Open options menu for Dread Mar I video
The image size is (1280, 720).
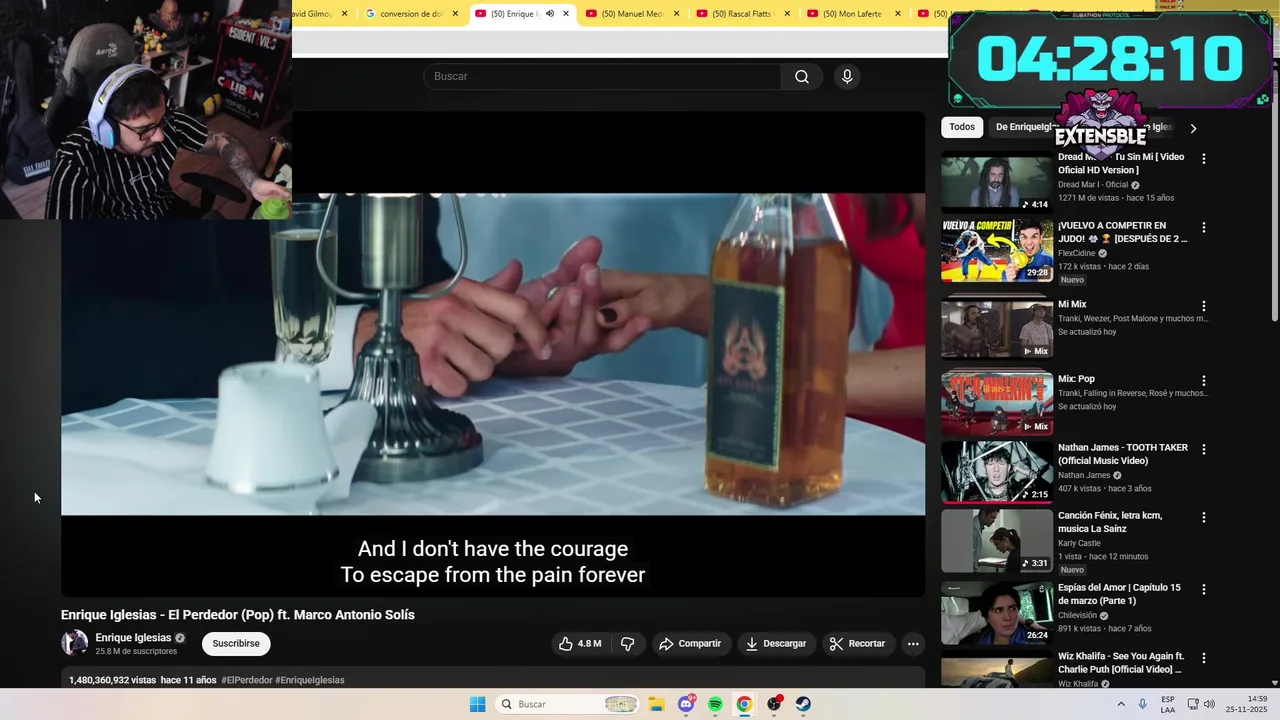click(1204, 159)
